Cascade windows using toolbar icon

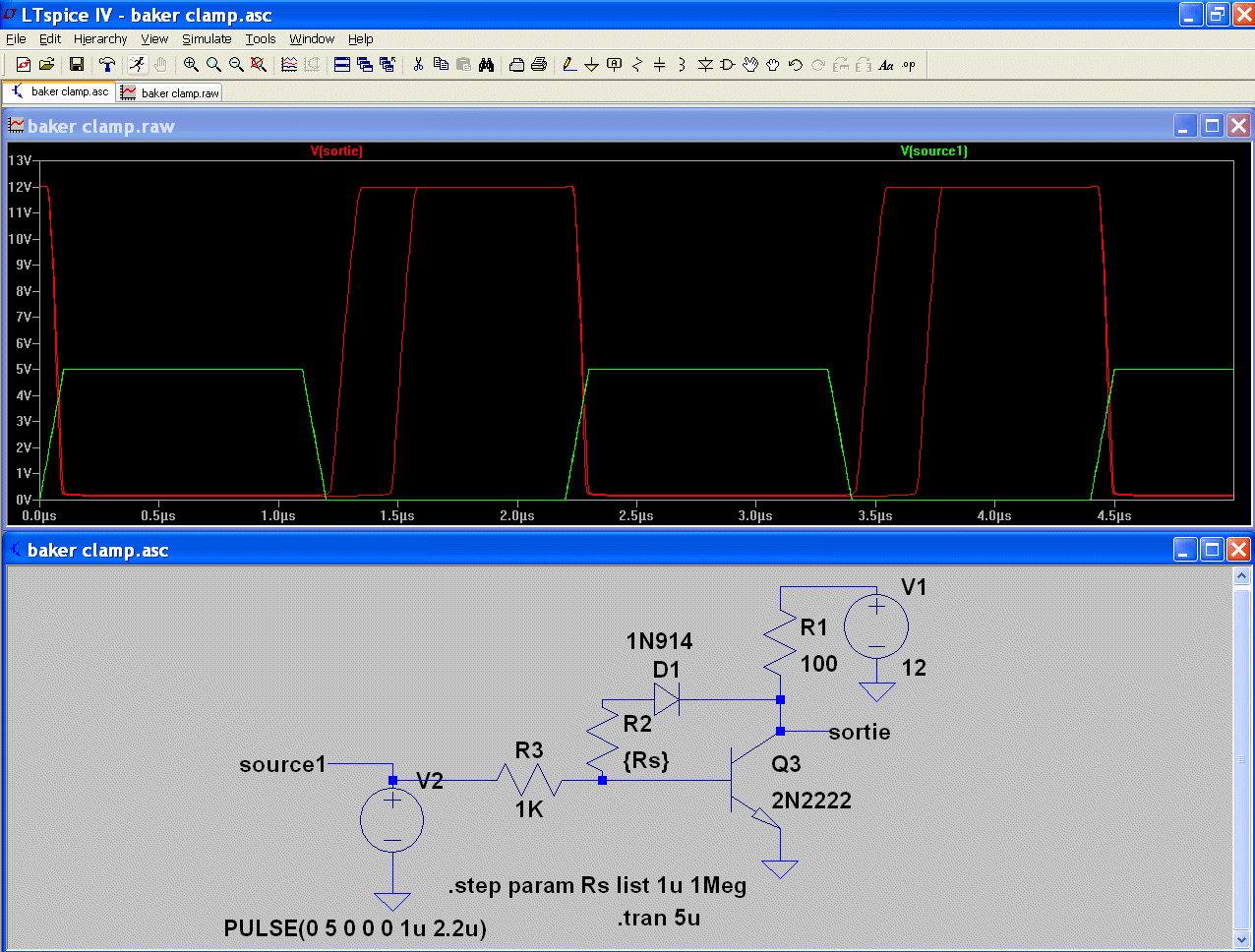click(365, 65)
